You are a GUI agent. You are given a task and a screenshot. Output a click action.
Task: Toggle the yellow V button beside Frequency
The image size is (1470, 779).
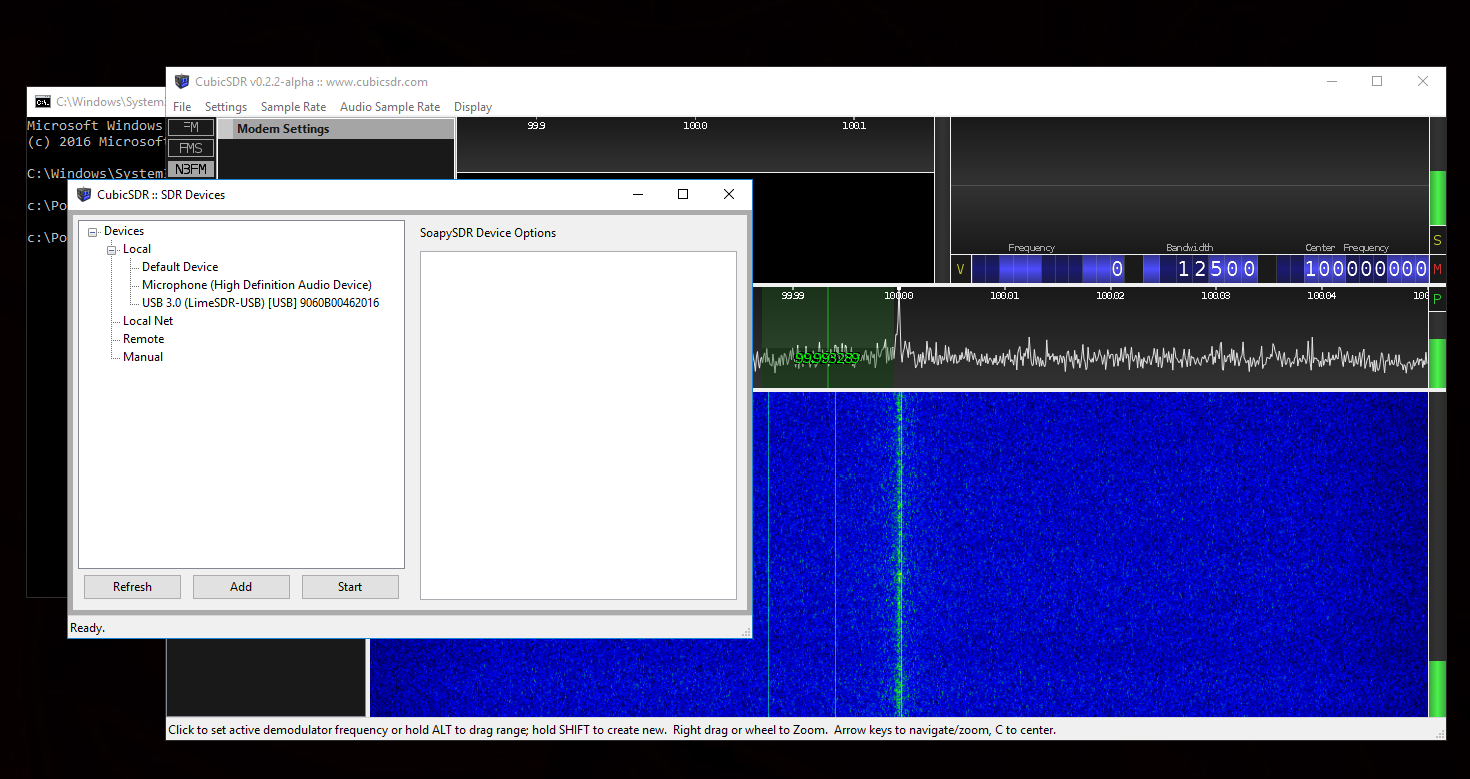click(x=960, y=269)
